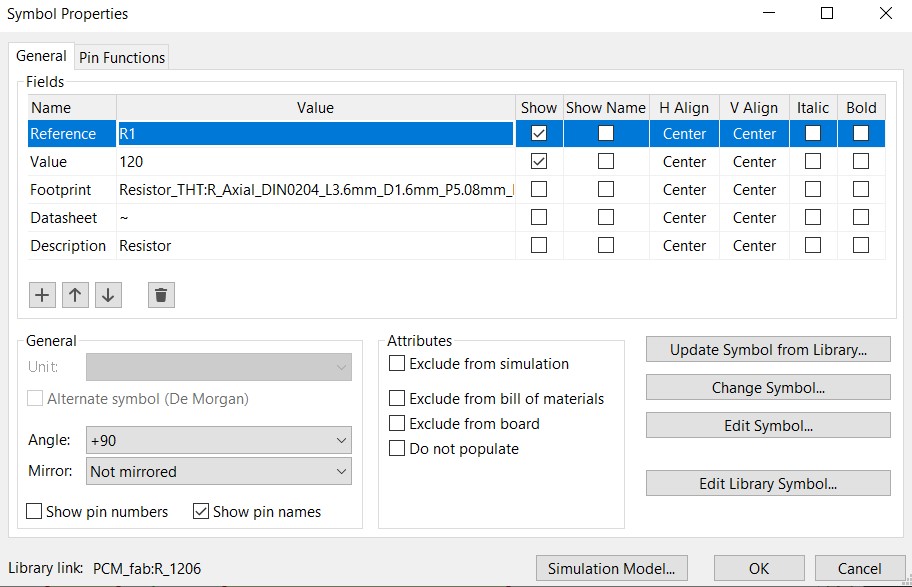Toggle Show checkbox for Footprint field
Image resolution: width=912 pixels, height=587 pixels.
click(x=539, y=189)
